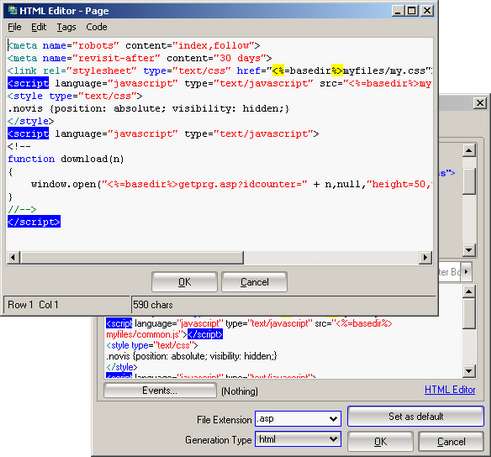Click Cancel in the HTML Editor window
The image size is (491, 457).
click(254, 282)
